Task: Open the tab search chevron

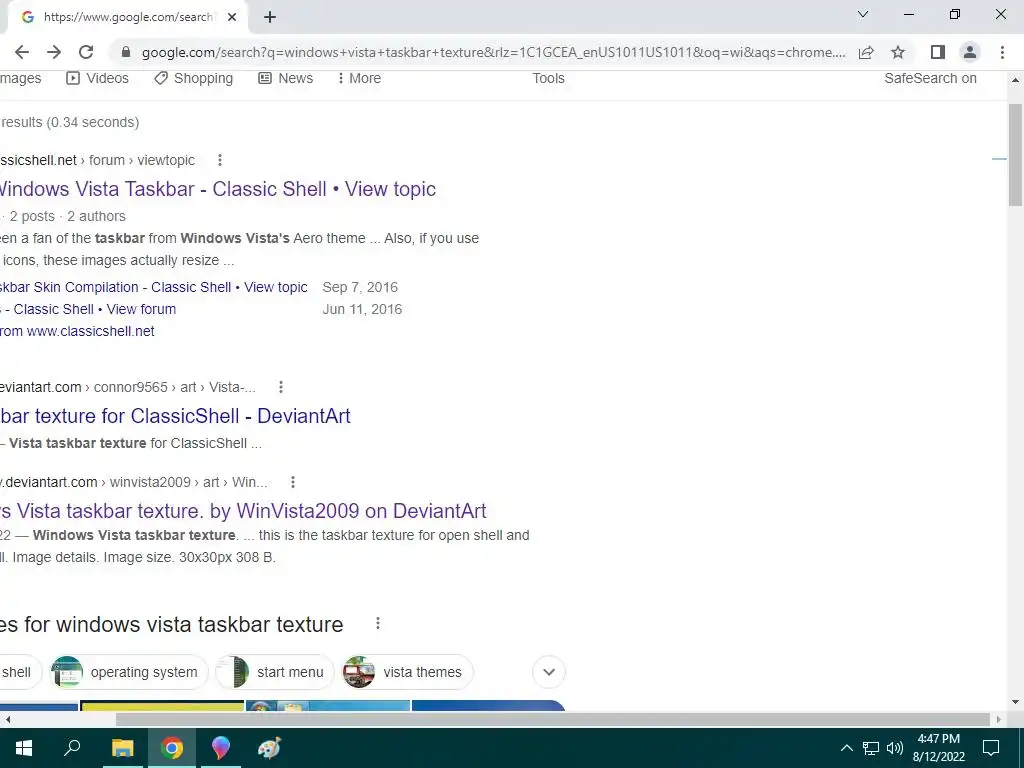Action: click(863, 14)
